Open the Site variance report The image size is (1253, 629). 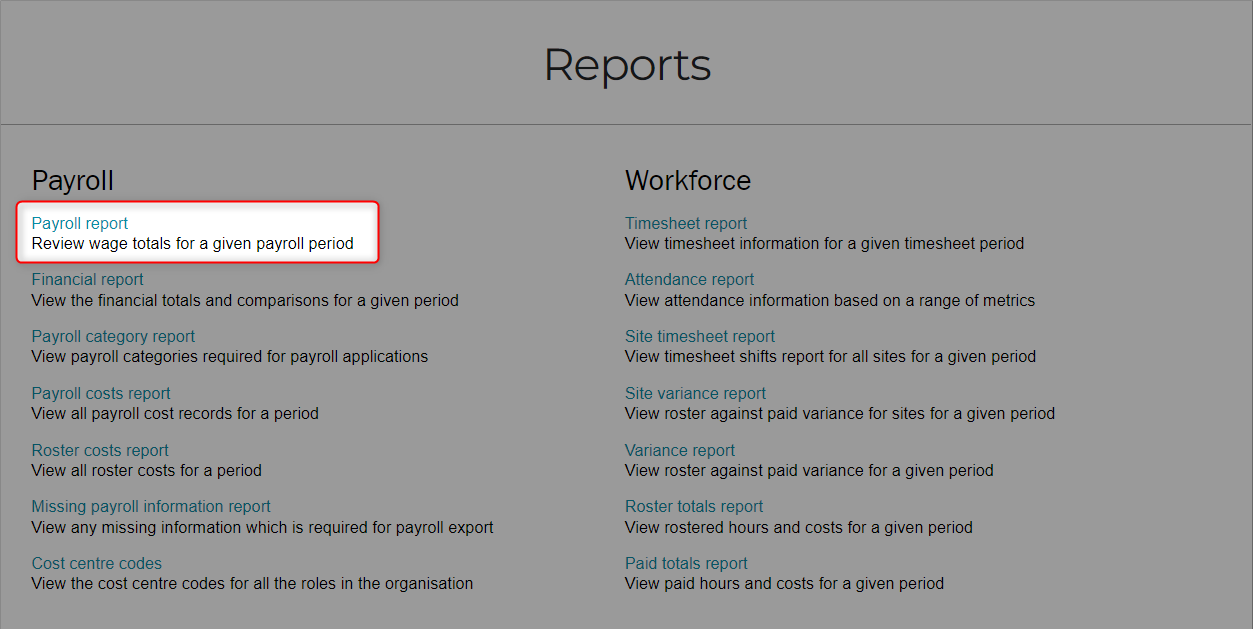[696, 394]
